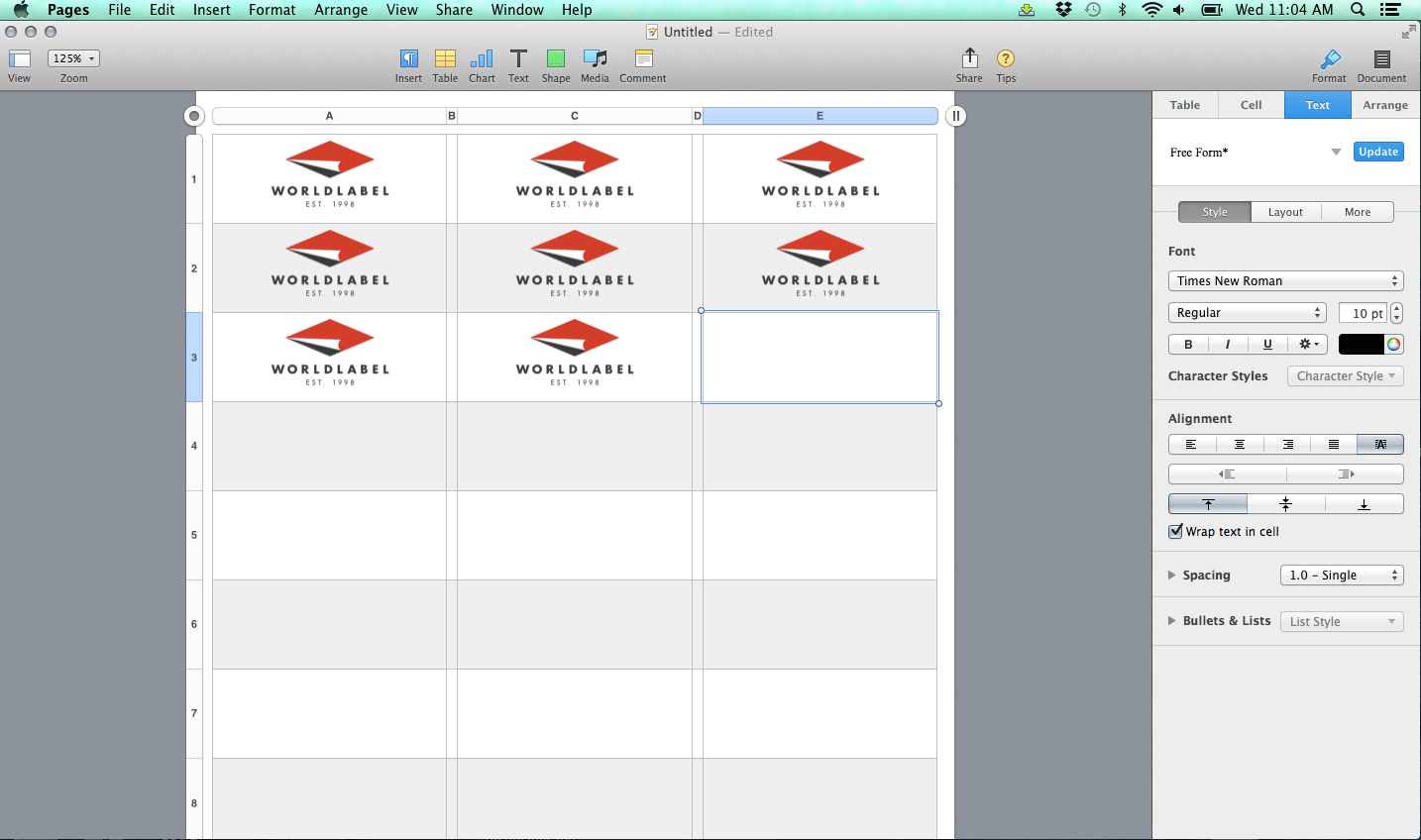Add a table with Table icon
The height and width of the screenshot is (840, 1421).
[x=445, y=58]
